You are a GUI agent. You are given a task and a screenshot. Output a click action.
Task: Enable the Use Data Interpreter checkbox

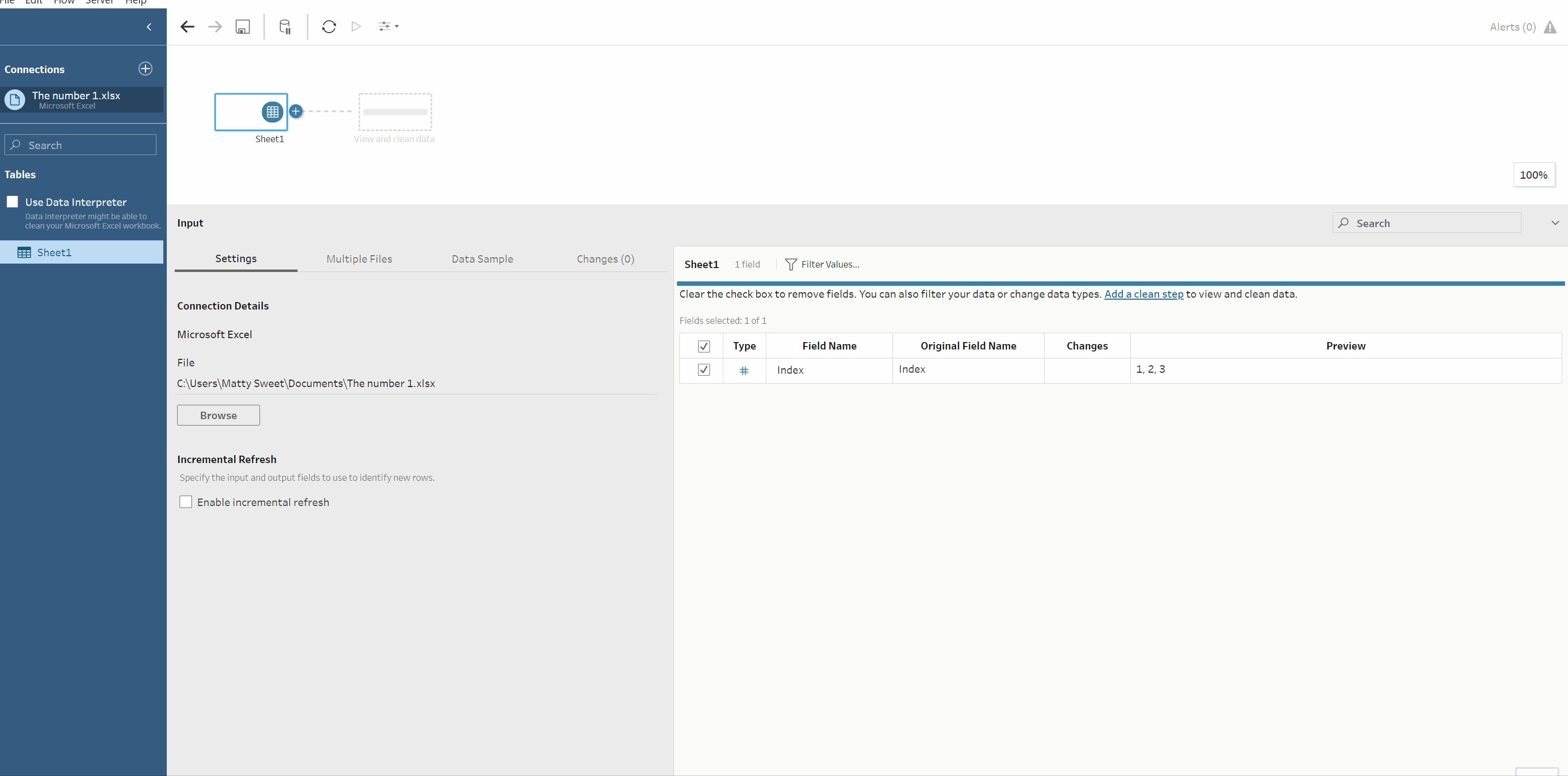(x=12, y=201)
